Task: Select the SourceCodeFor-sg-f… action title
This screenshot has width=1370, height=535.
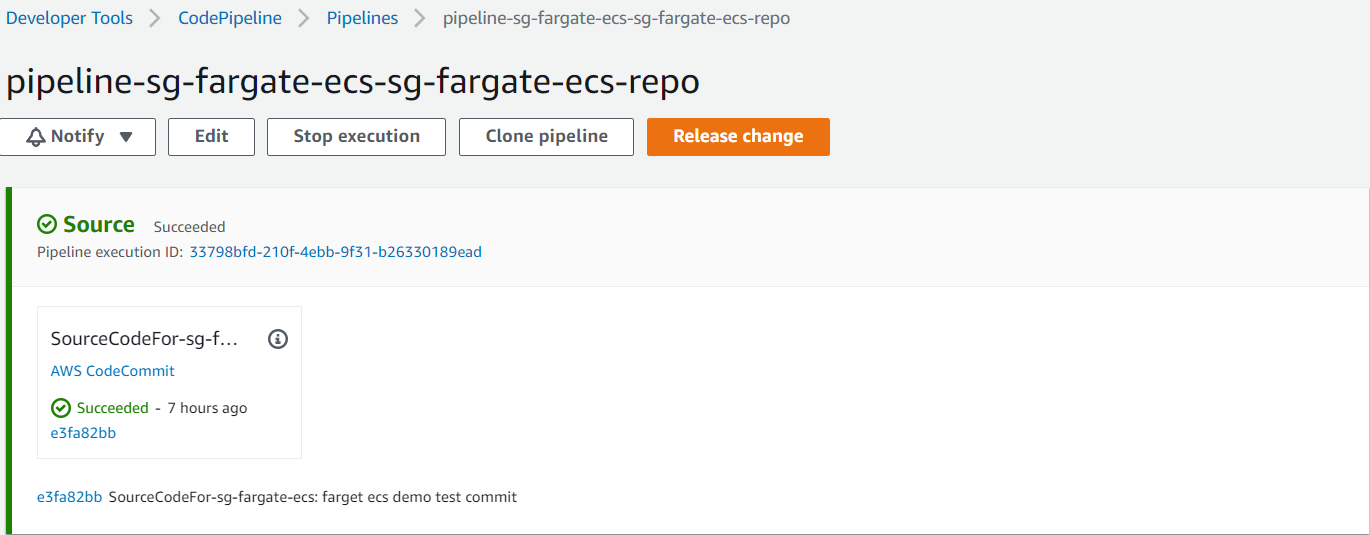Action: click(x=145, y=339)
